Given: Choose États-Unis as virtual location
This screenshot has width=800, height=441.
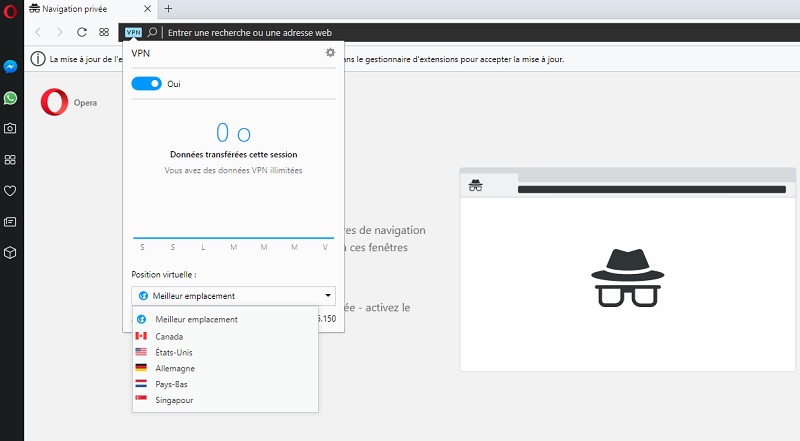Looking at the screenshot, I should pos(225,352).
